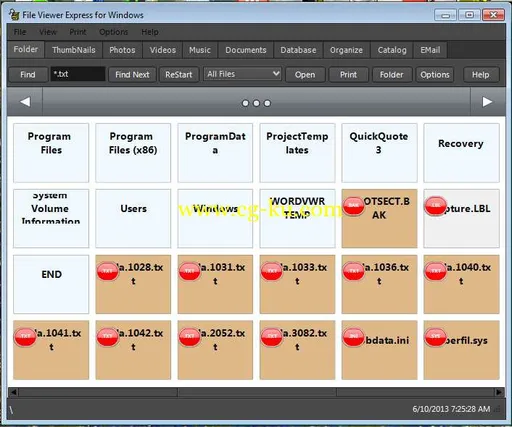Switch to the EMail tab

430,50
